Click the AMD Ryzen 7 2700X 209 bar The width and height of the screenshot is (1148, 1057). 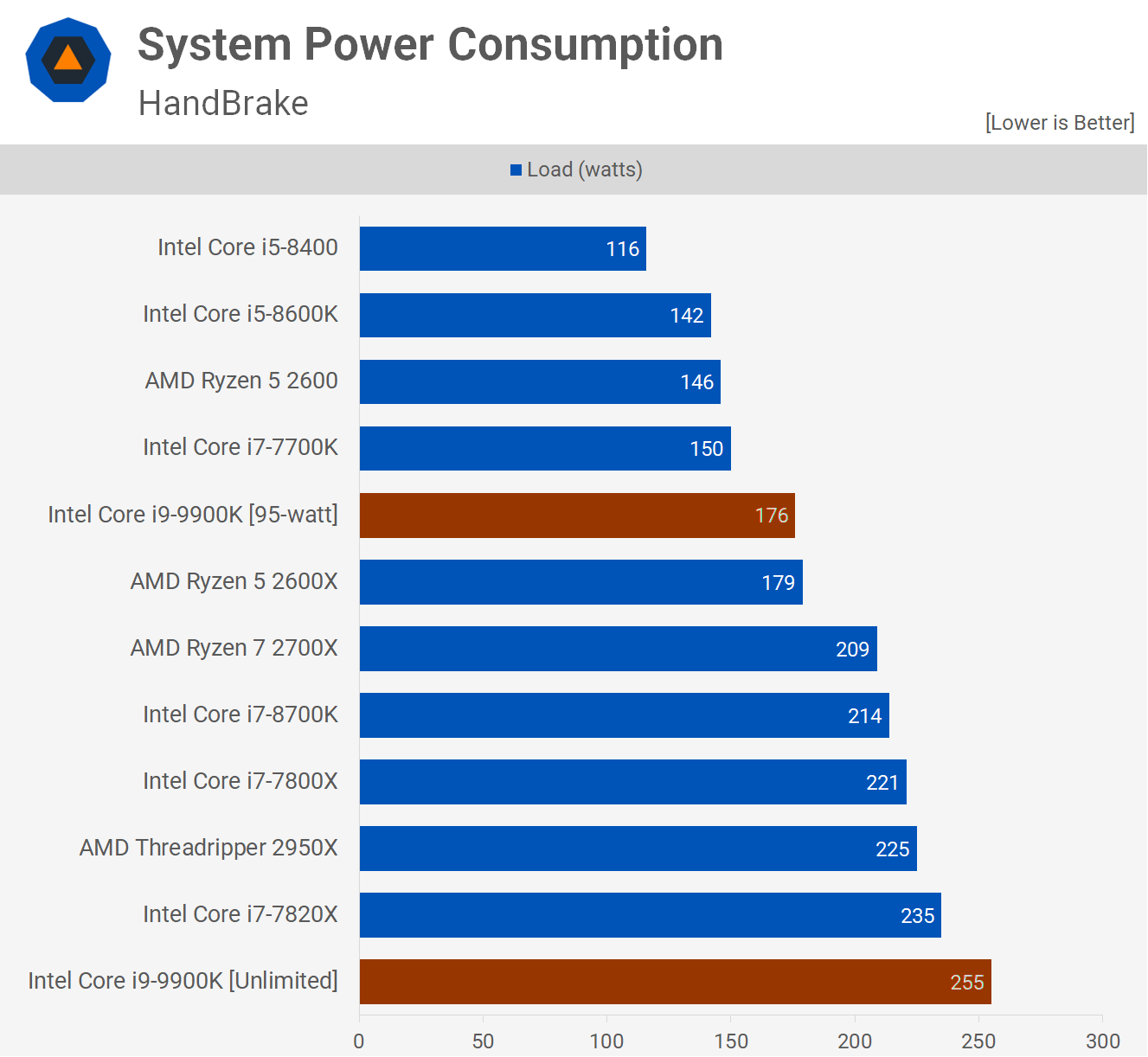[619, 649]
